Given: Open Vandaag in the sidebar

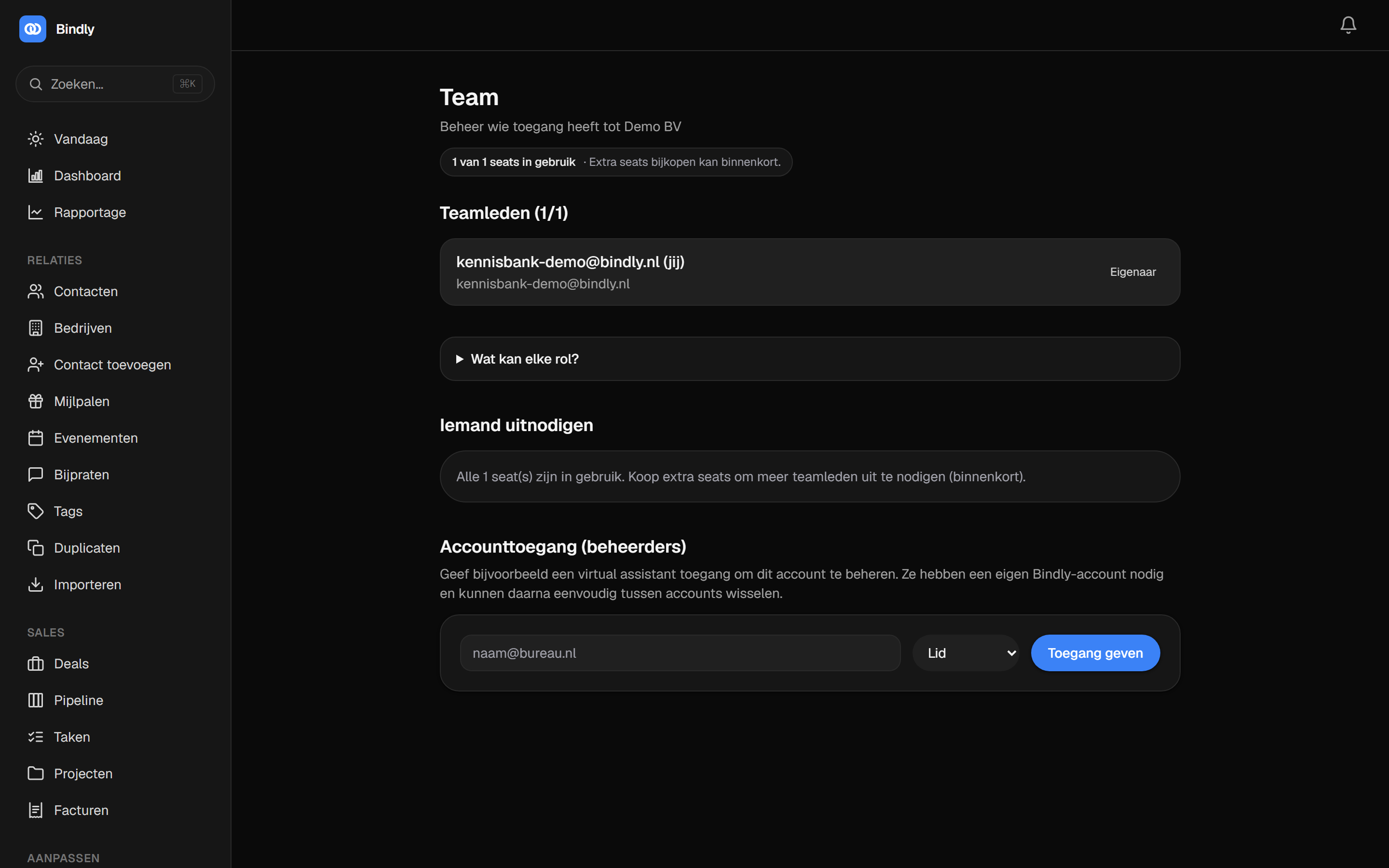Looking at the screenshot, I should click(115, 139).
